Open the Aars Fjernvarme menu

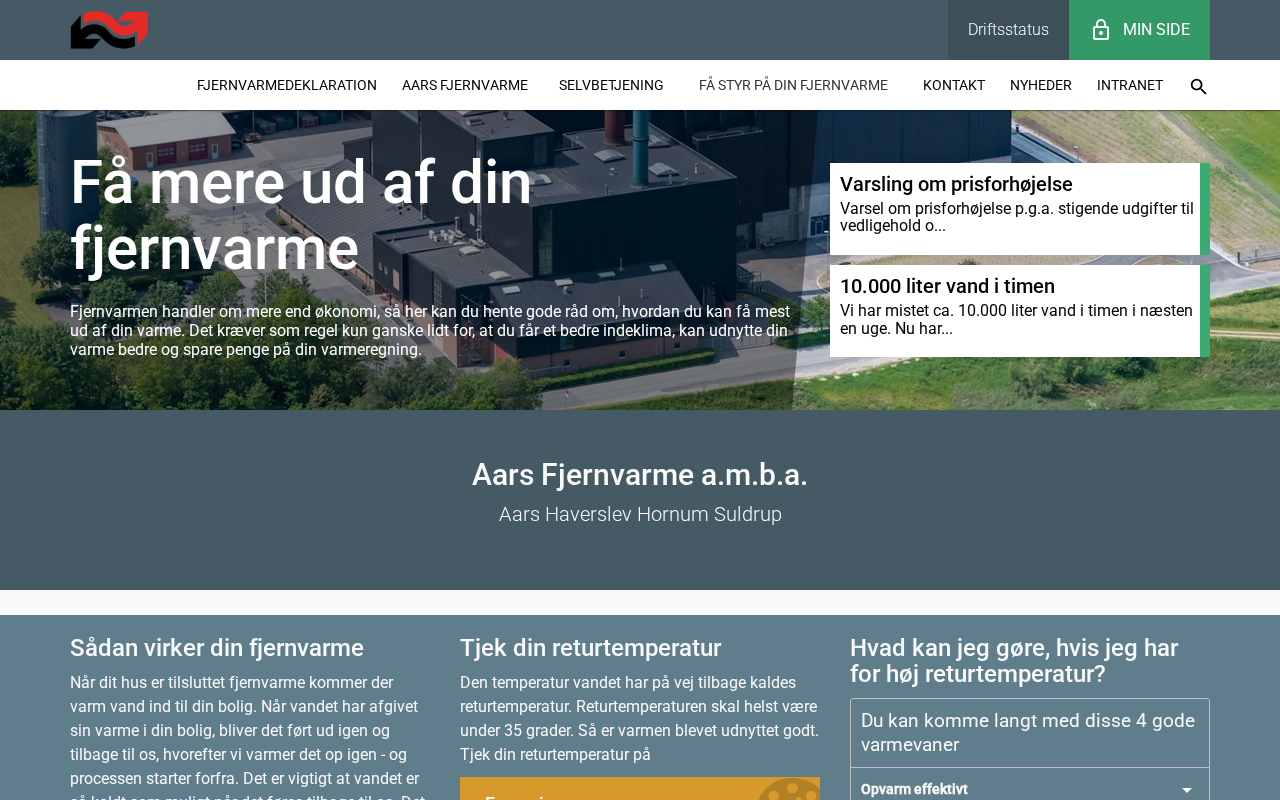465,85
